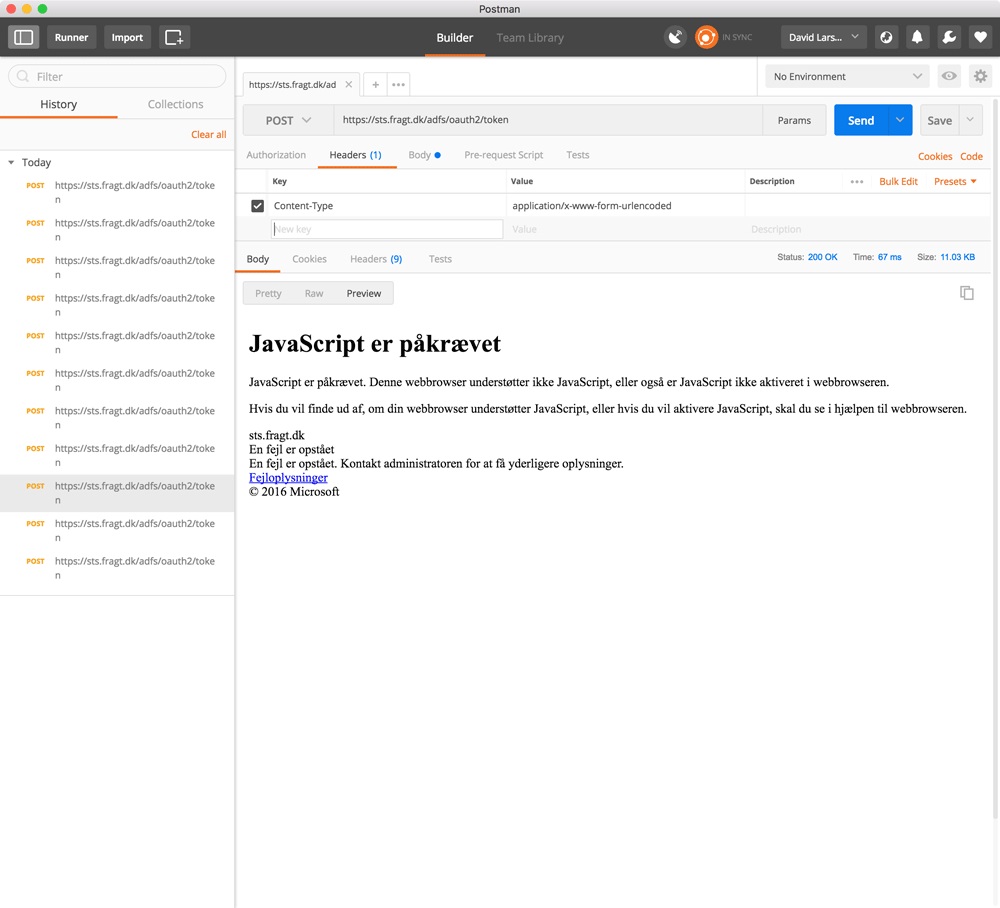This screenshot has width=1000, height=908.
Task: Open the request Tests tab
Action: pyautogui.click(x=578, y=155)
